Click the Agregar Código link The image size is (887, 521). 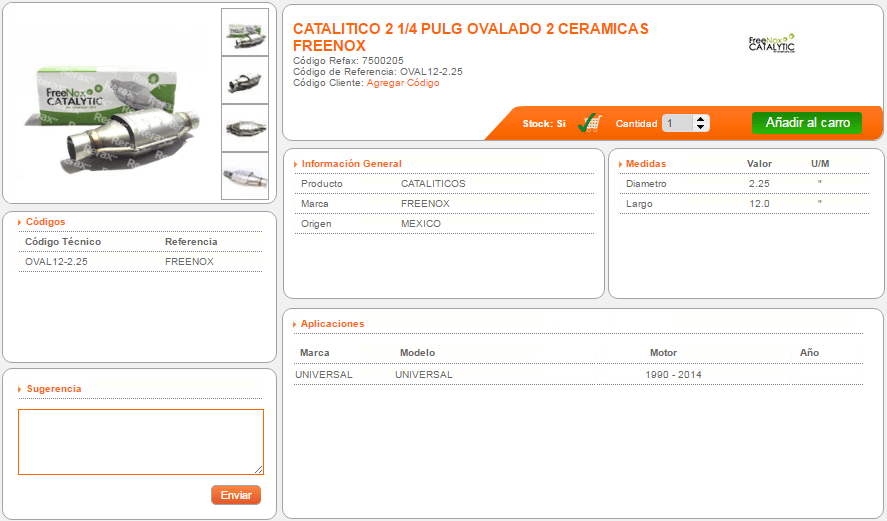point(403,83)
